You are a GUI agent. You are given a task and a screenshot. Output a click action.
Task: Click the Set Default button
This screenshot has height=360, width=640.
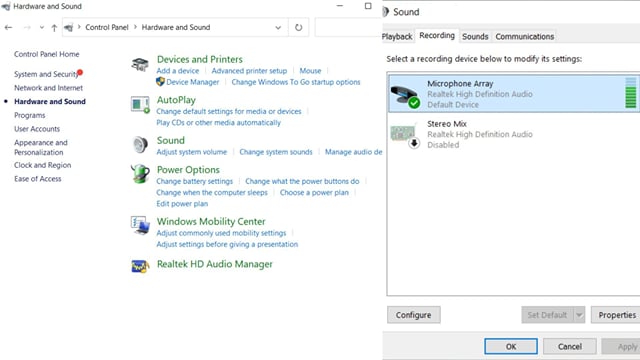(547, 315)
